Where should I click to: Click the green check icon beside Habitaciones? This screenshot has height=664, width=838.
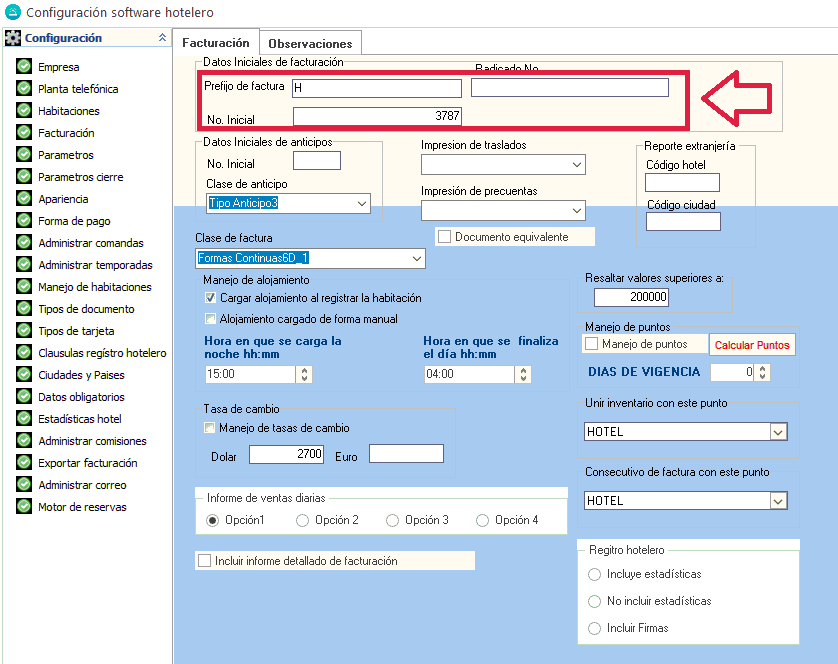(x=24, y=111)
